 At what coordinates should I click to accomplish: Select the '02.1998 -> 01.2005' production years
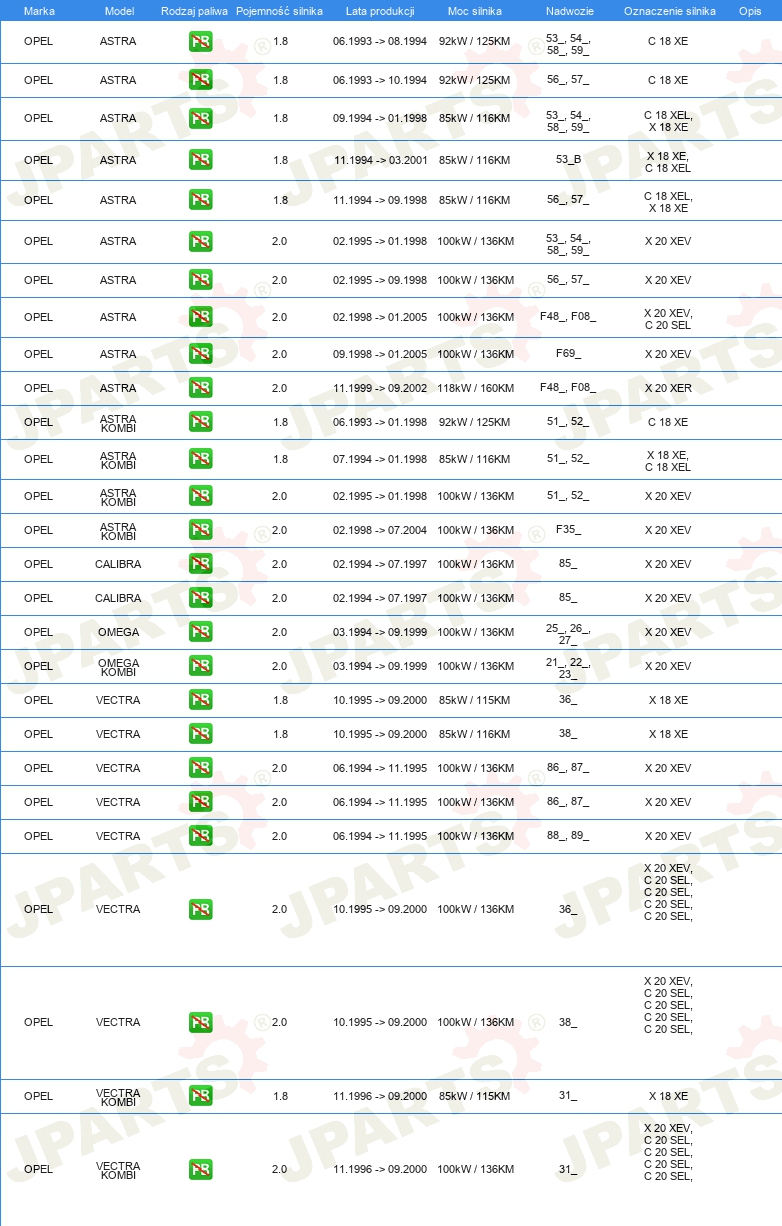coord(380,317)
